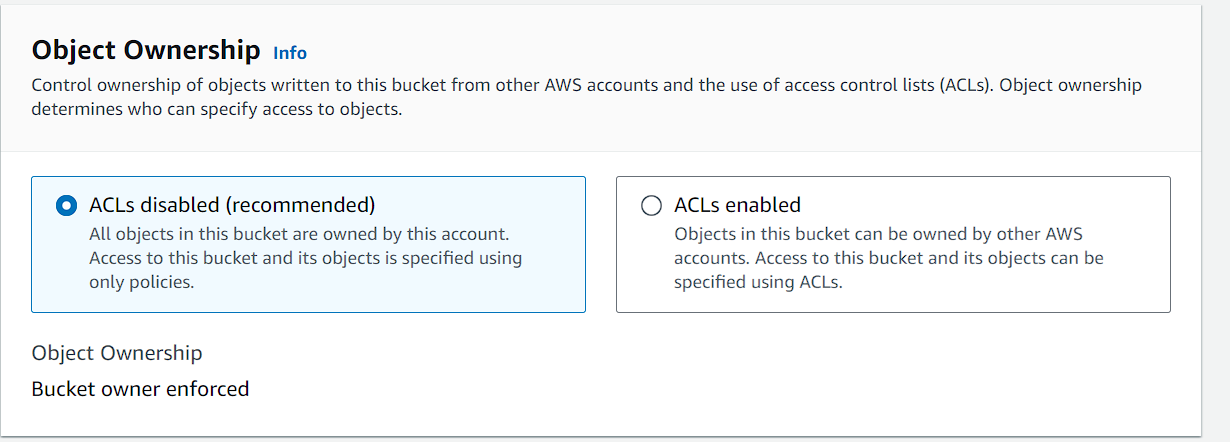
Task: Click 'Objects in this bucket can be owned' description
Action: pyautogui.click(x=889, y=258)
